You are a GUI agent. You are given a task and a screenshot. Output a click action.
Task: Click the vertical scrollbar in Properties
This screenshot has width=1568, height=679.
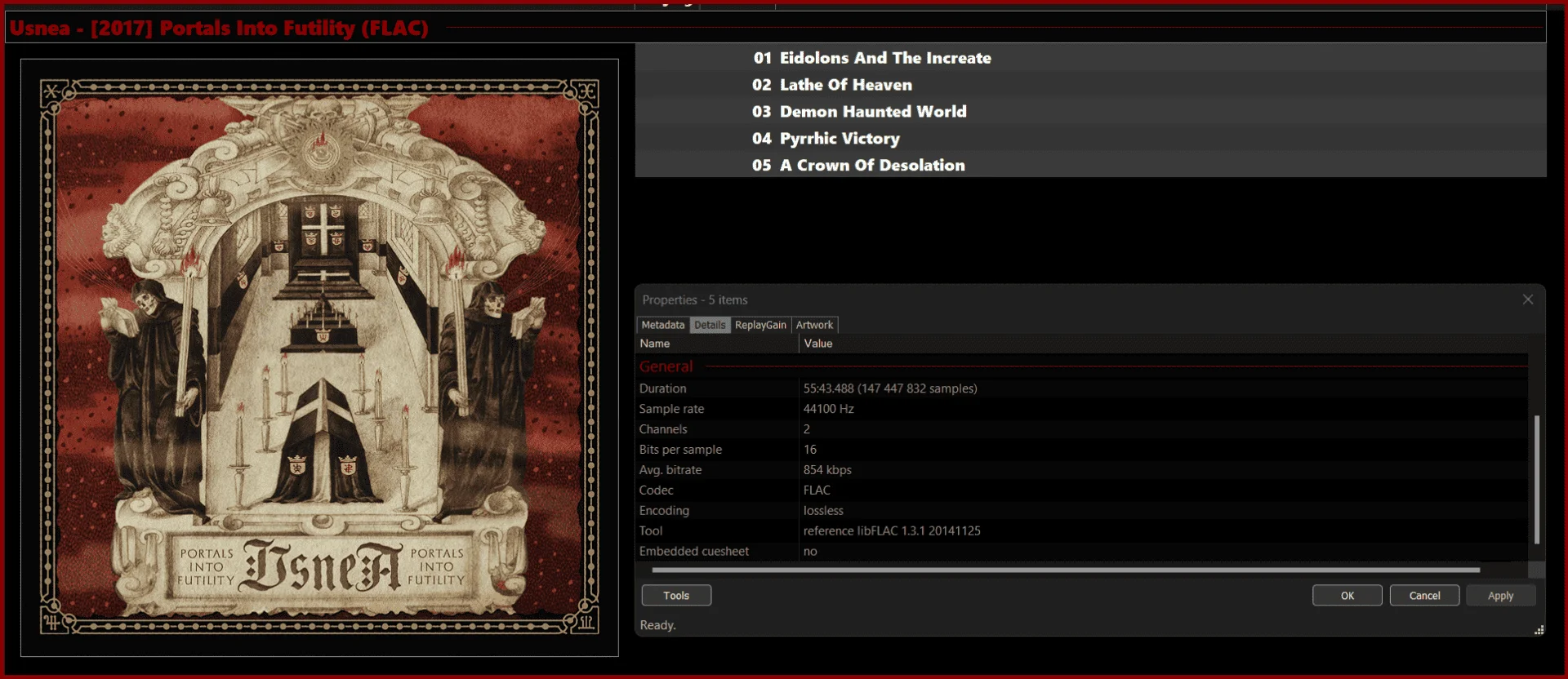coord(1537,479)
